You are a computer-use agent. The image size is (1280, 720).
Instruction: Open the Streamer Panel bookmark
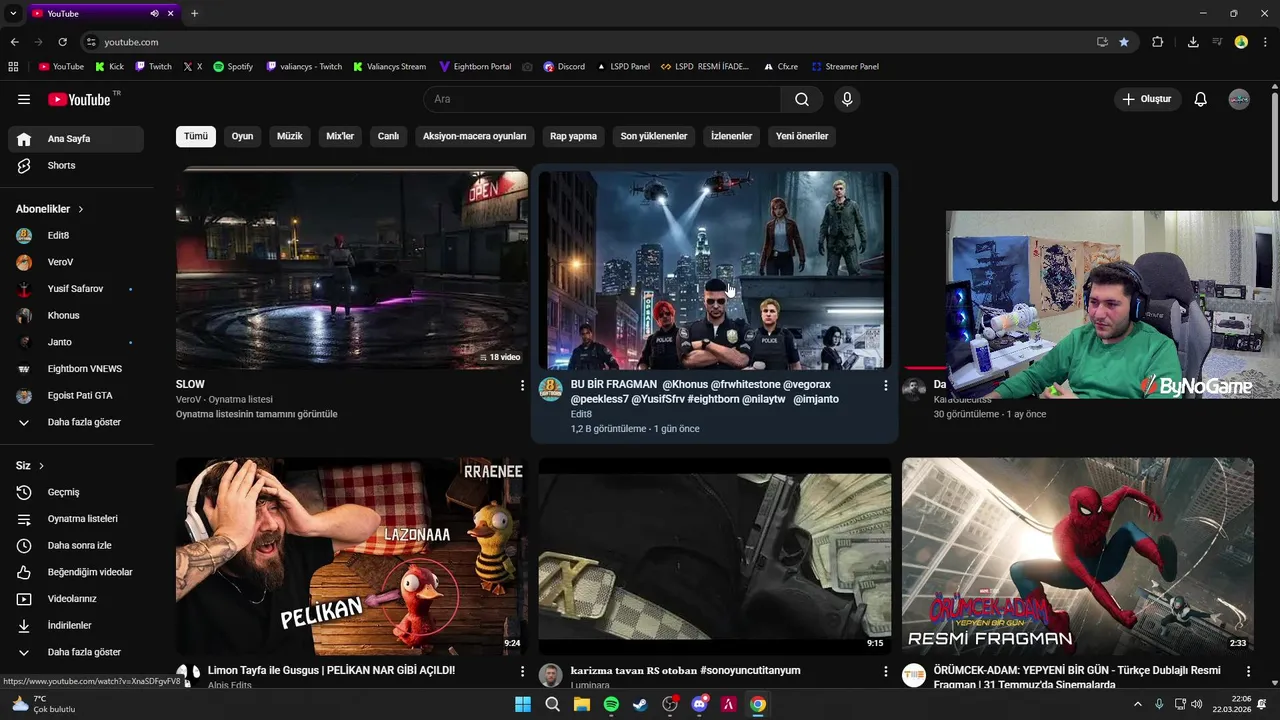point(845,67)
